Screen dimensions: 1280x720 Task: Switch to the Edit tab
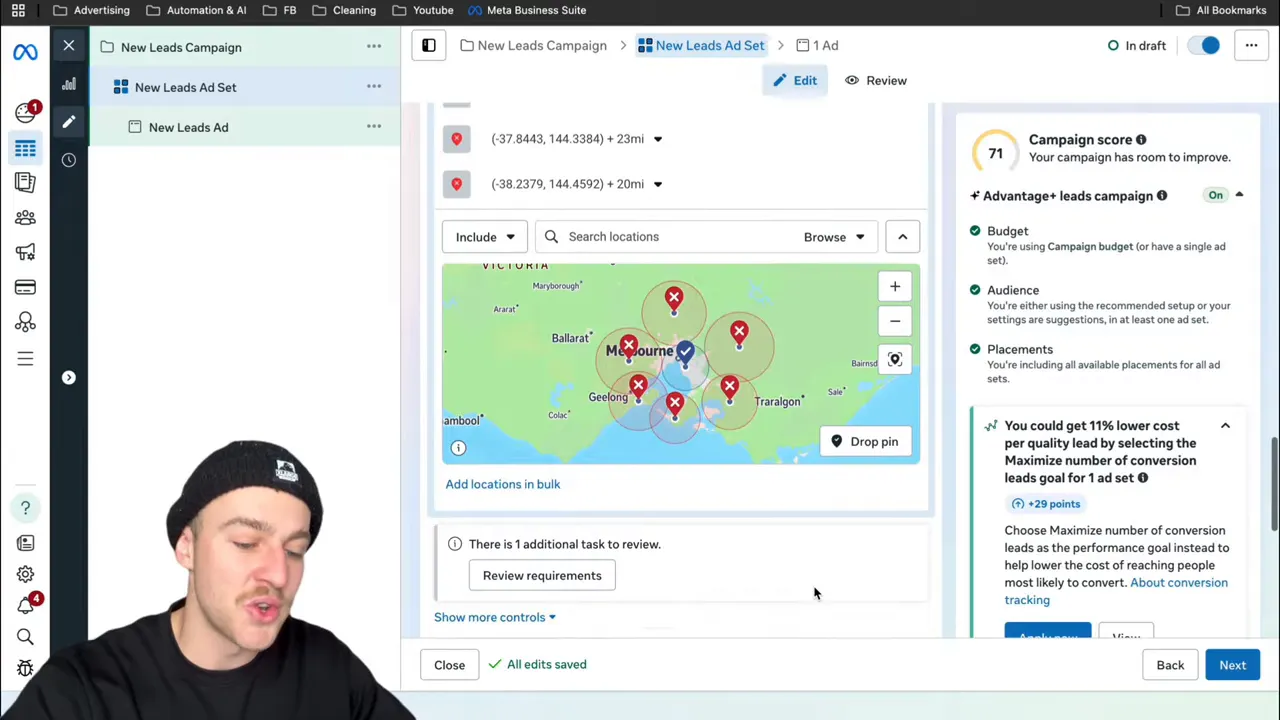[795, 80]
